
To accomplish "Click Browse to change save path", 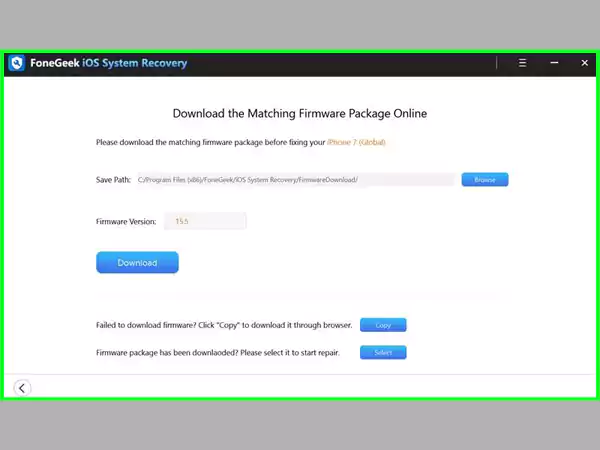I will pyautogui.click(x=485, y=179).
